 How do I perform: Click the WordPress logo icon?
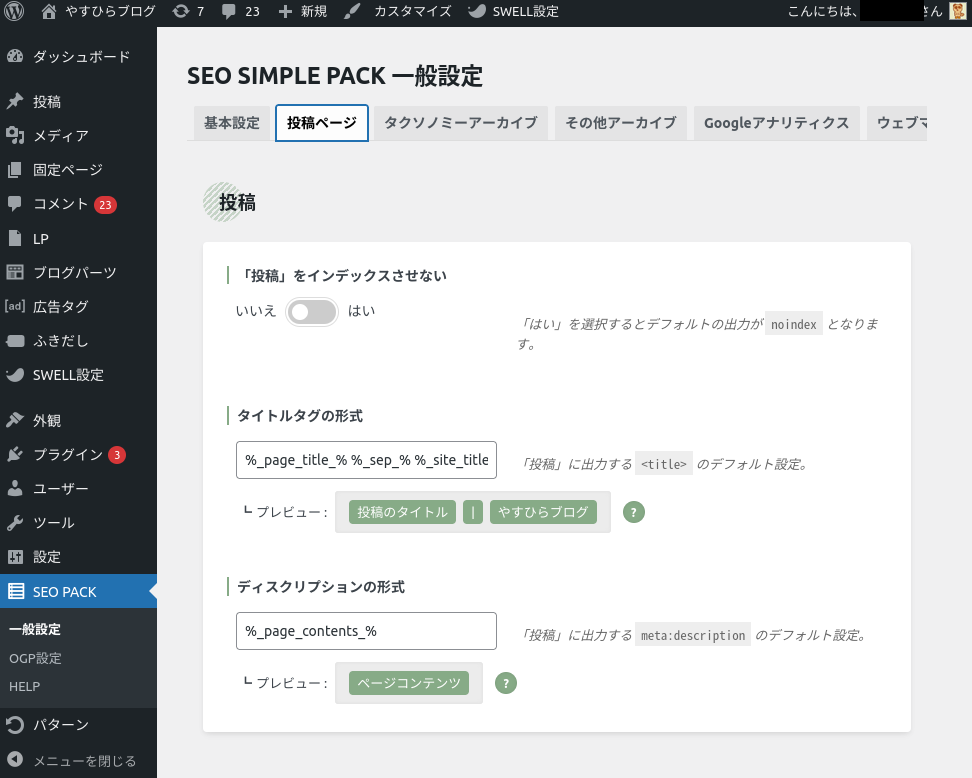tap(14, 12)
